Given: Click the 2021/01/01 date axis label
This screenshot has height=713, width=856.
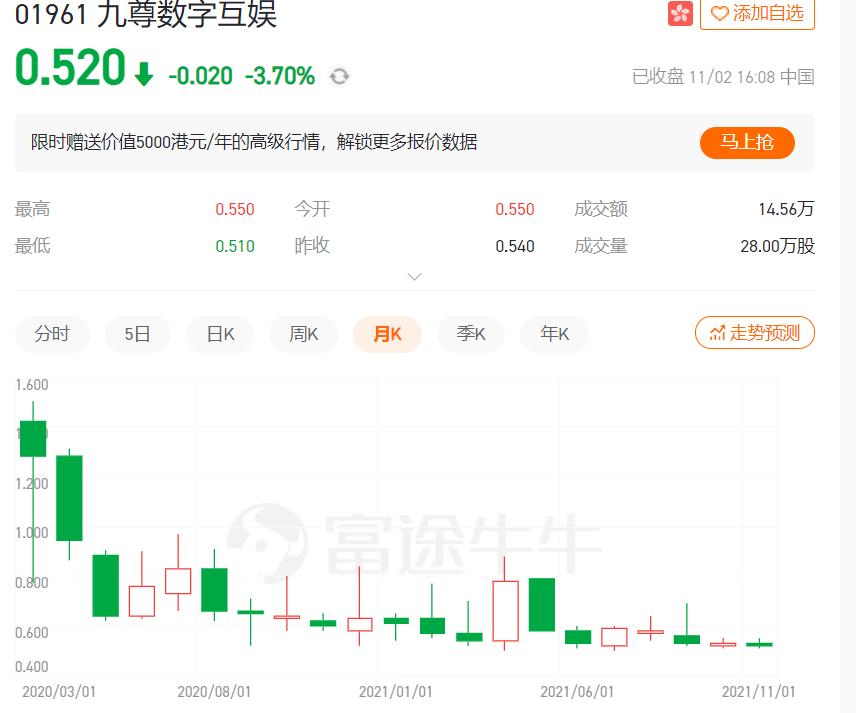Looking at the screenshot, I should point(395,691).
